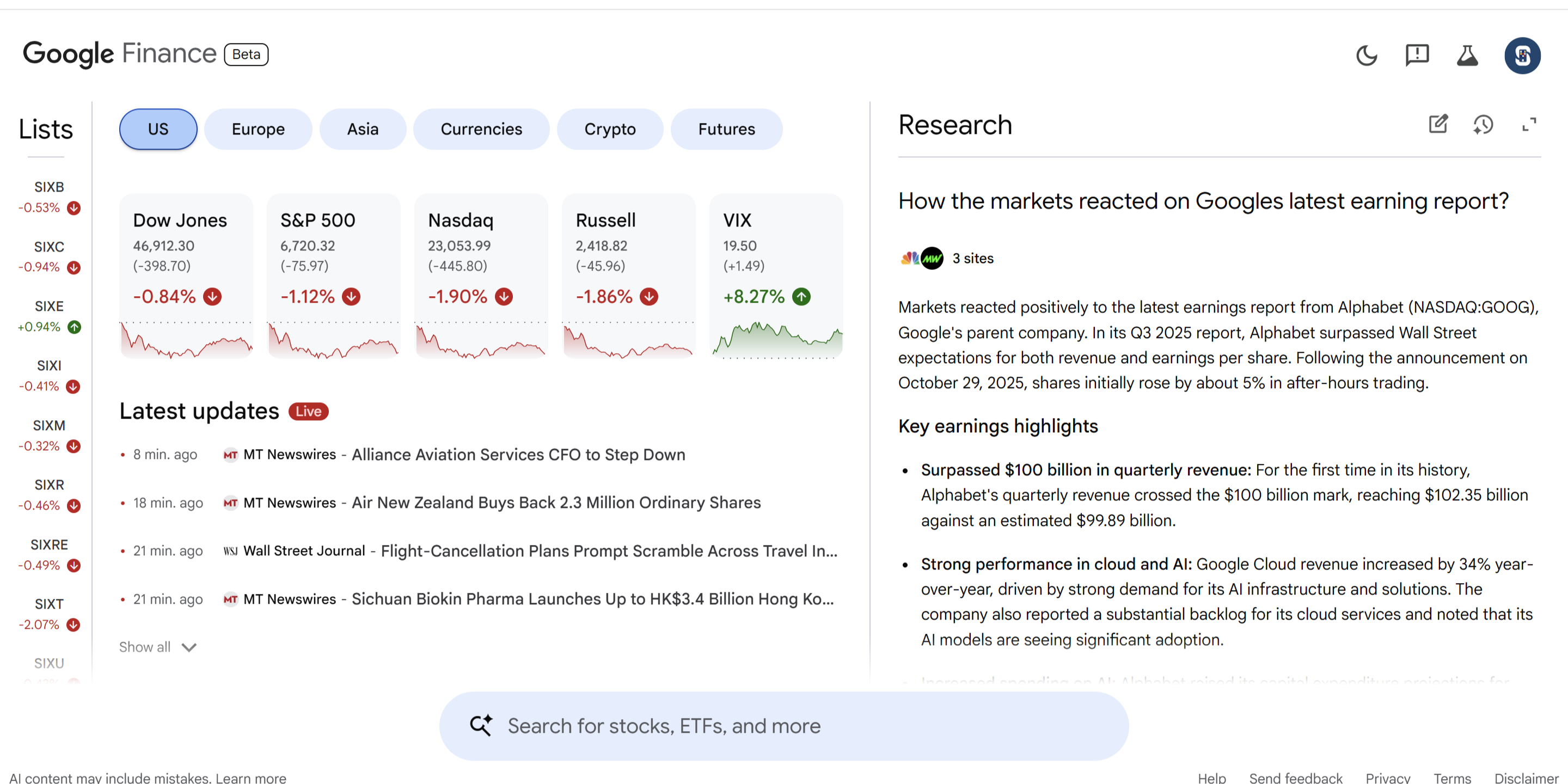The image size is (1568, 784).
Task: Switch to the Crypto tab
Action: 609,129
